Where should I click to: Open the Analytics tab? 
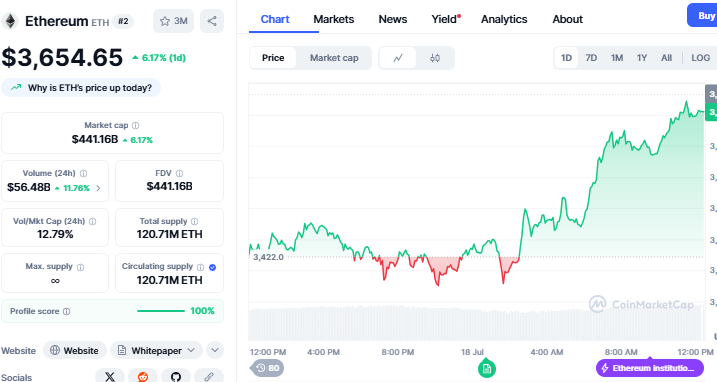click(x=504, y=19)
